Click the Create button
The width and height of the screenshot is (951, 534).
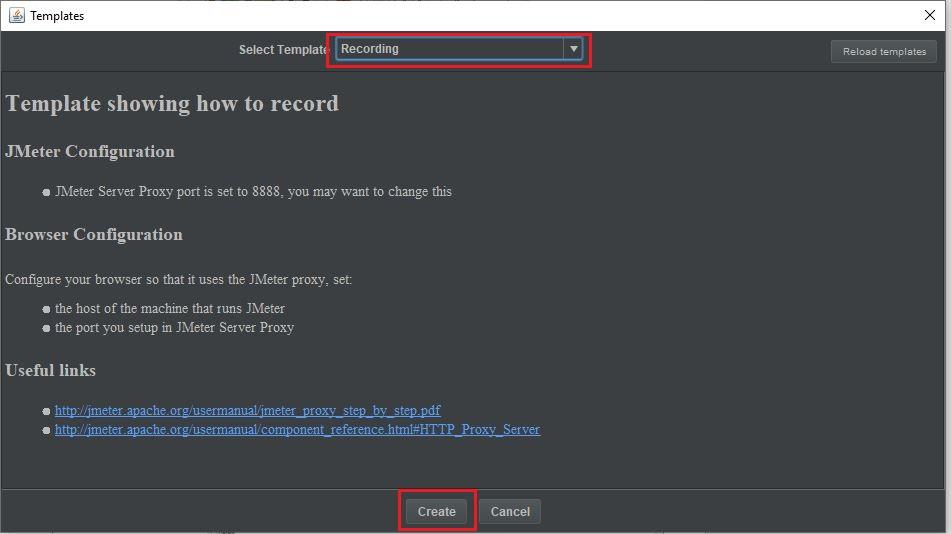coord(436,512)
